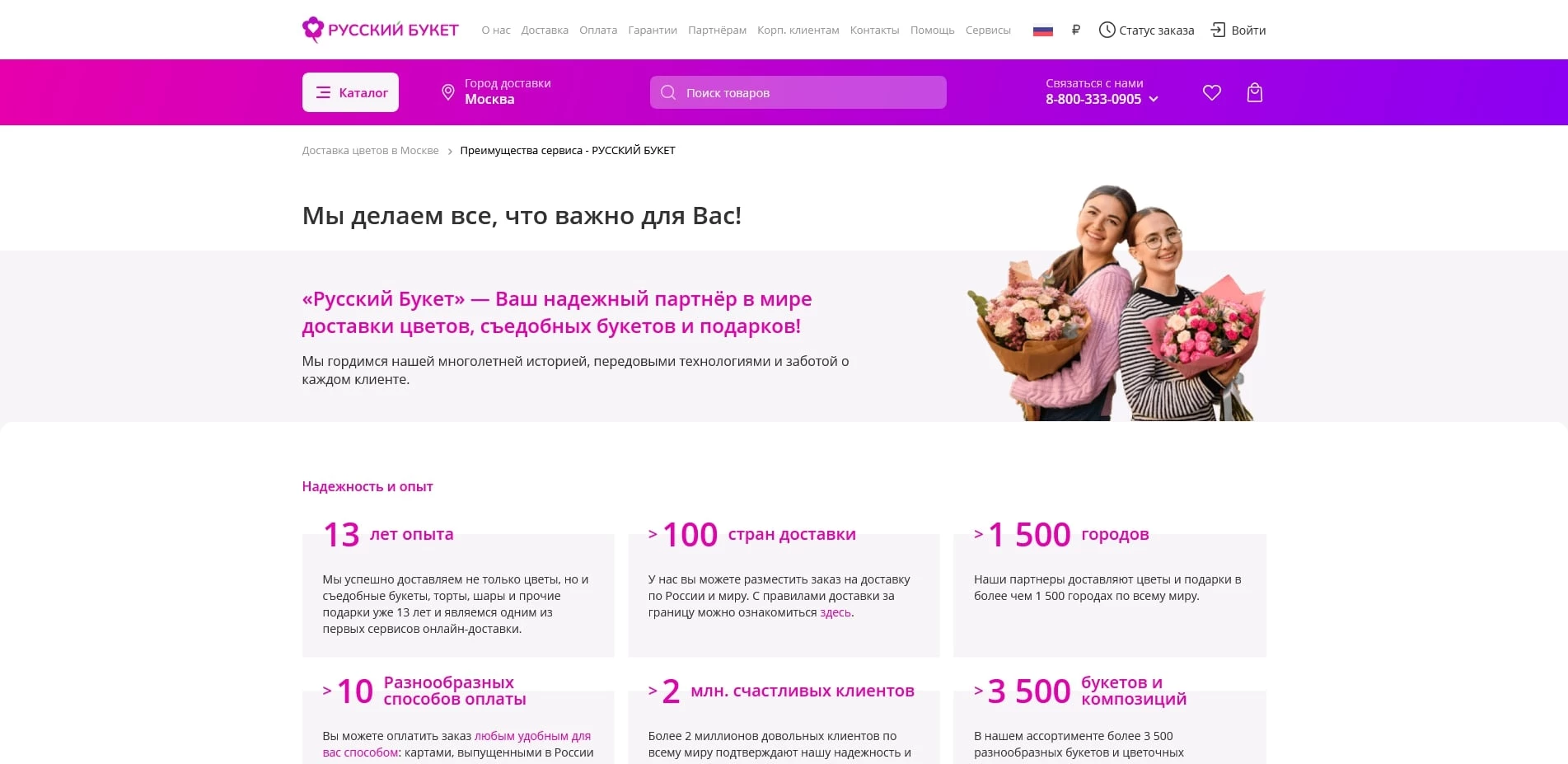Expand the phone number contact dropdown
Screen dimensions: 1568x764
pos(1154,99)
